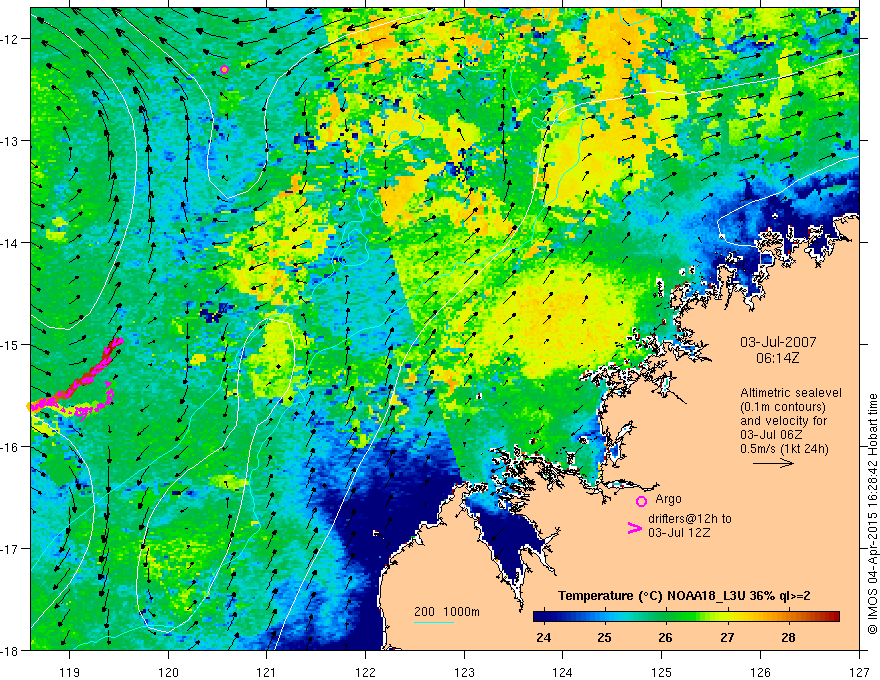
Task: Click the temperature color scale bar
Action: point(686,617)
